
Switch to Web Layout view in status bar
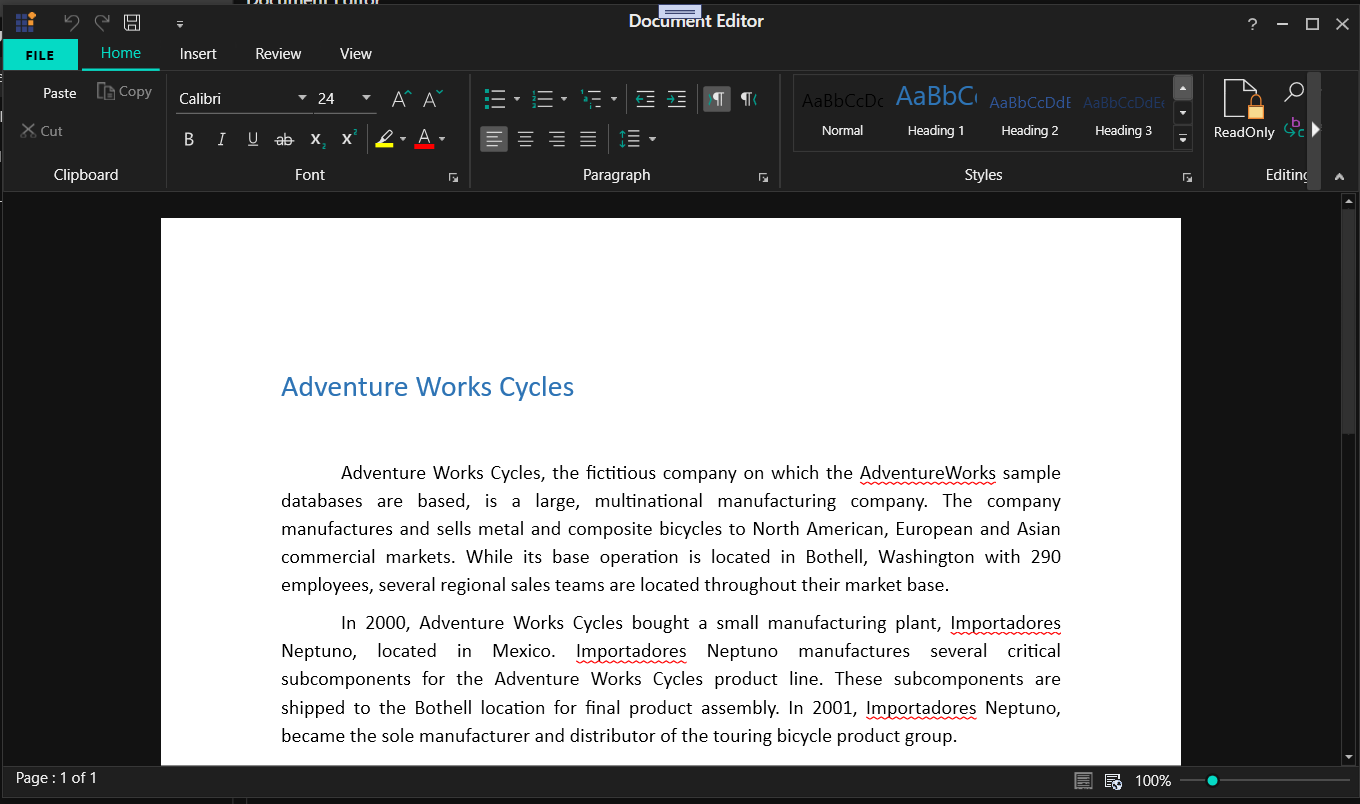[x=1113, y=781]
